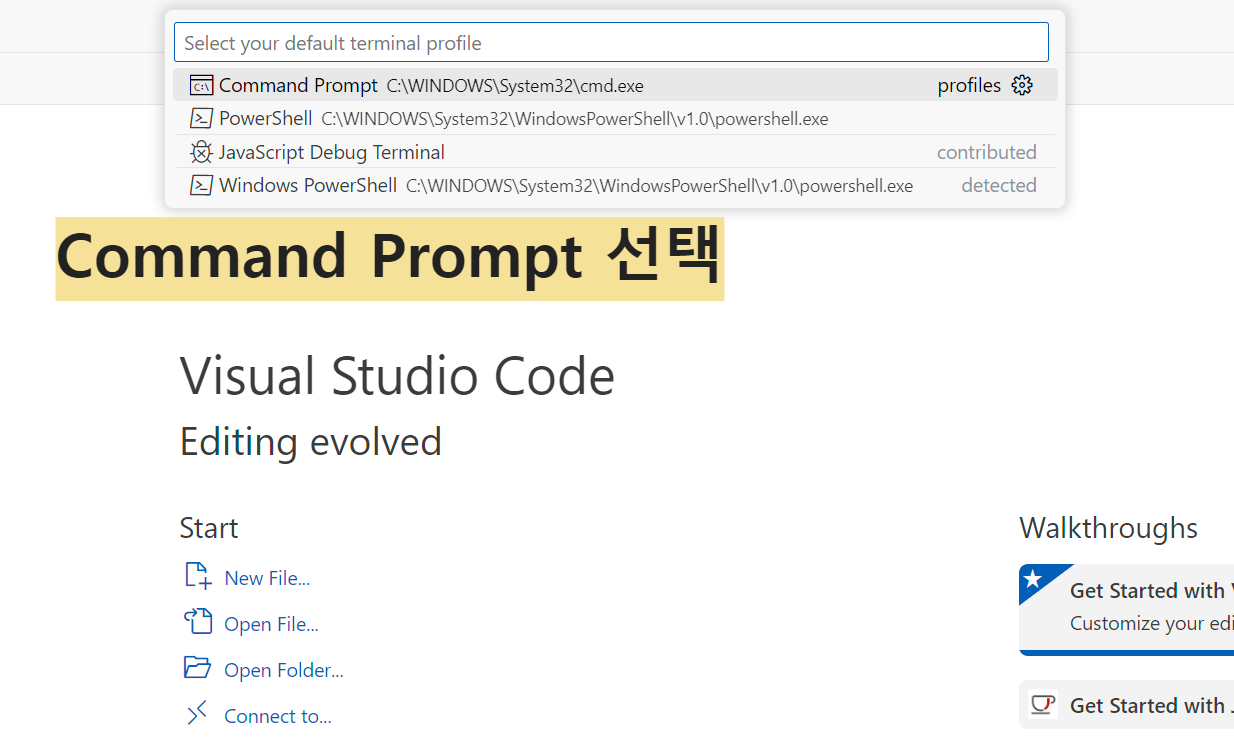Open the Get Started with VS Code walkthrough

click(1126, 609)
